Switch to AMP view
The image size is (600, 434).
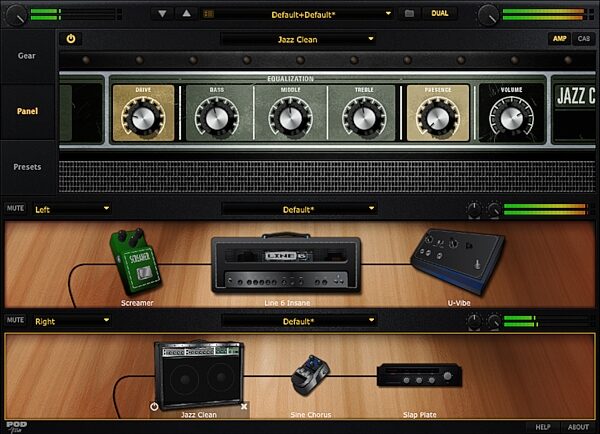coord(559,38)
